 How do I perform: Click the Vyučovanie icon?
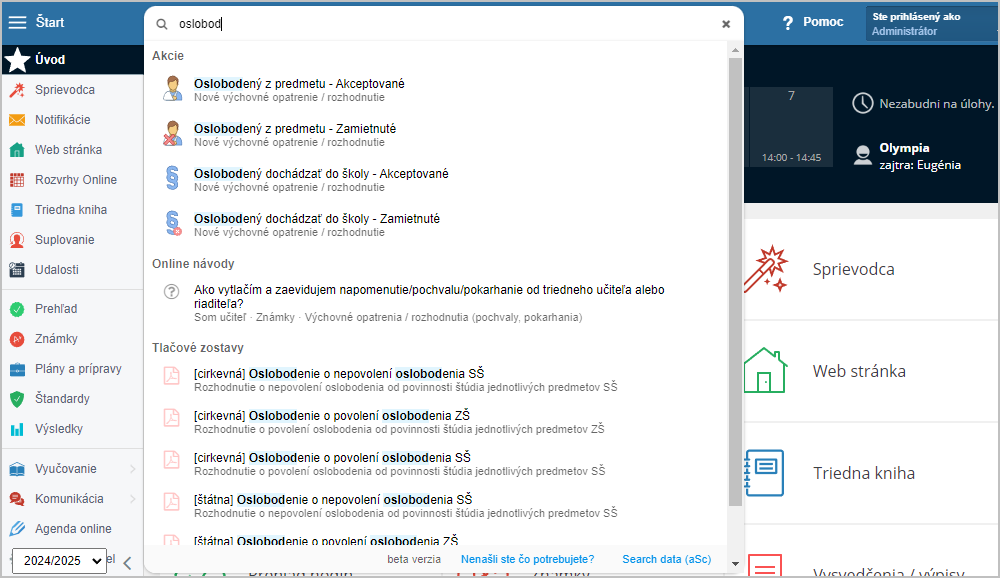17,470
